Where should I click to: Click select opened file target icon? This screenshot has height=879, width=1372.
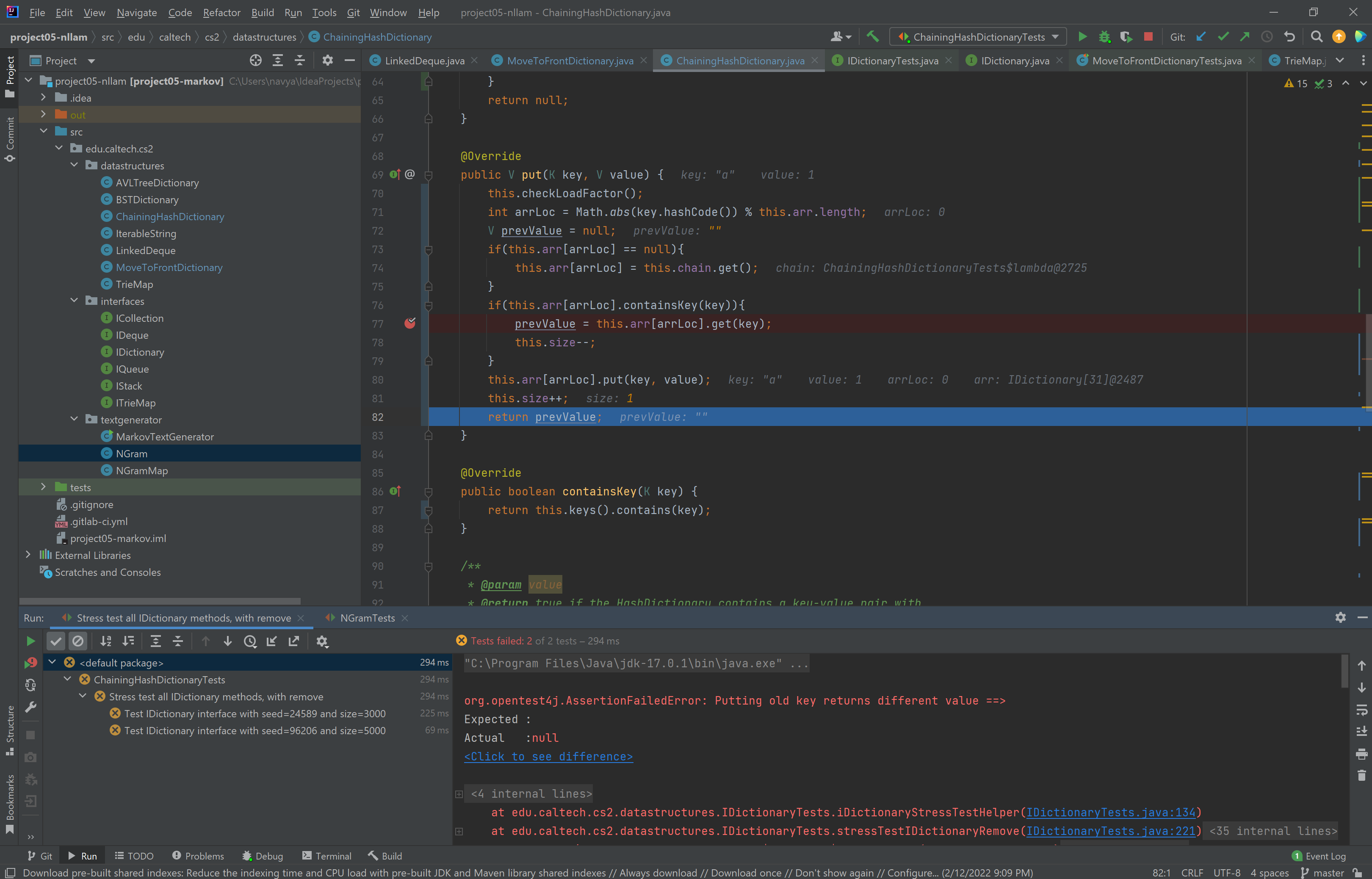(x=256, y=61)
